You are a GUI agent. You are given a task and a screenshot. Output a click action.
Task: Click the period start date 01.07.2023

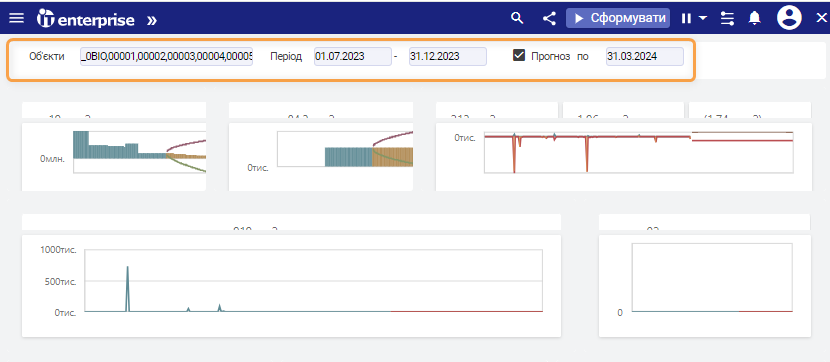coord(353,57)
